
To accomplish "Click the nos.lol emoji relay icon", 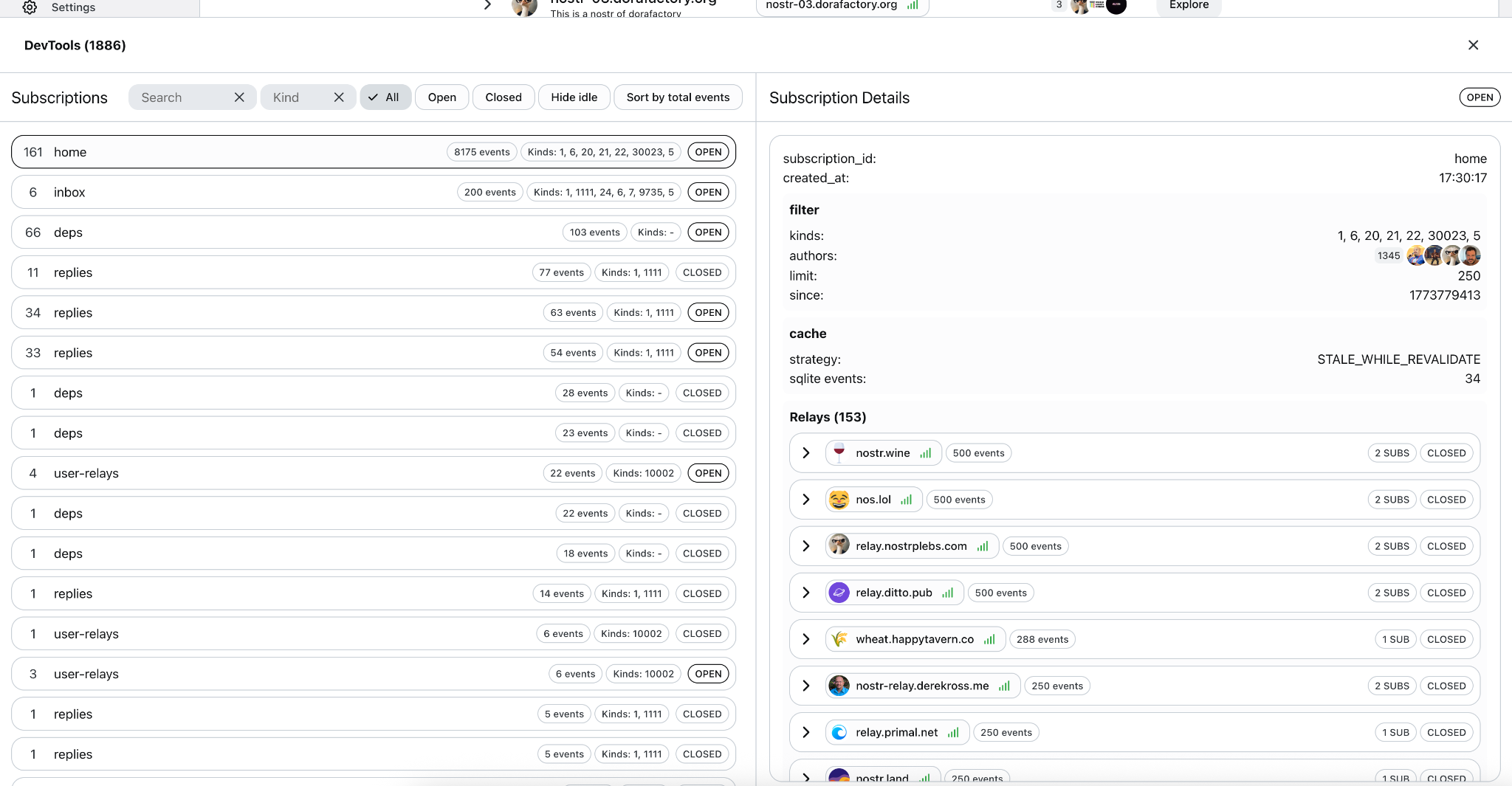I will coord(839,500).
